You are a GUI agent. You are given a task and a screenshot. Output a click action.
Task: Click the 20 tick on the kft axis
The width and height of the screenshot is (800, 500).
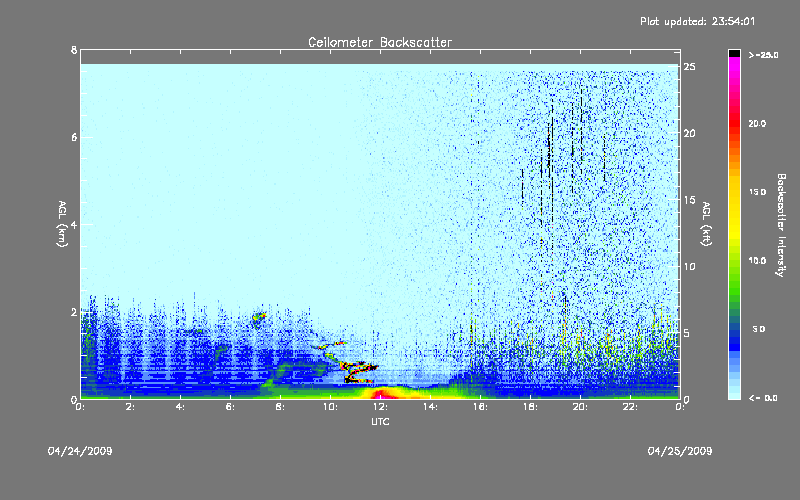click(x=690, y=133)
